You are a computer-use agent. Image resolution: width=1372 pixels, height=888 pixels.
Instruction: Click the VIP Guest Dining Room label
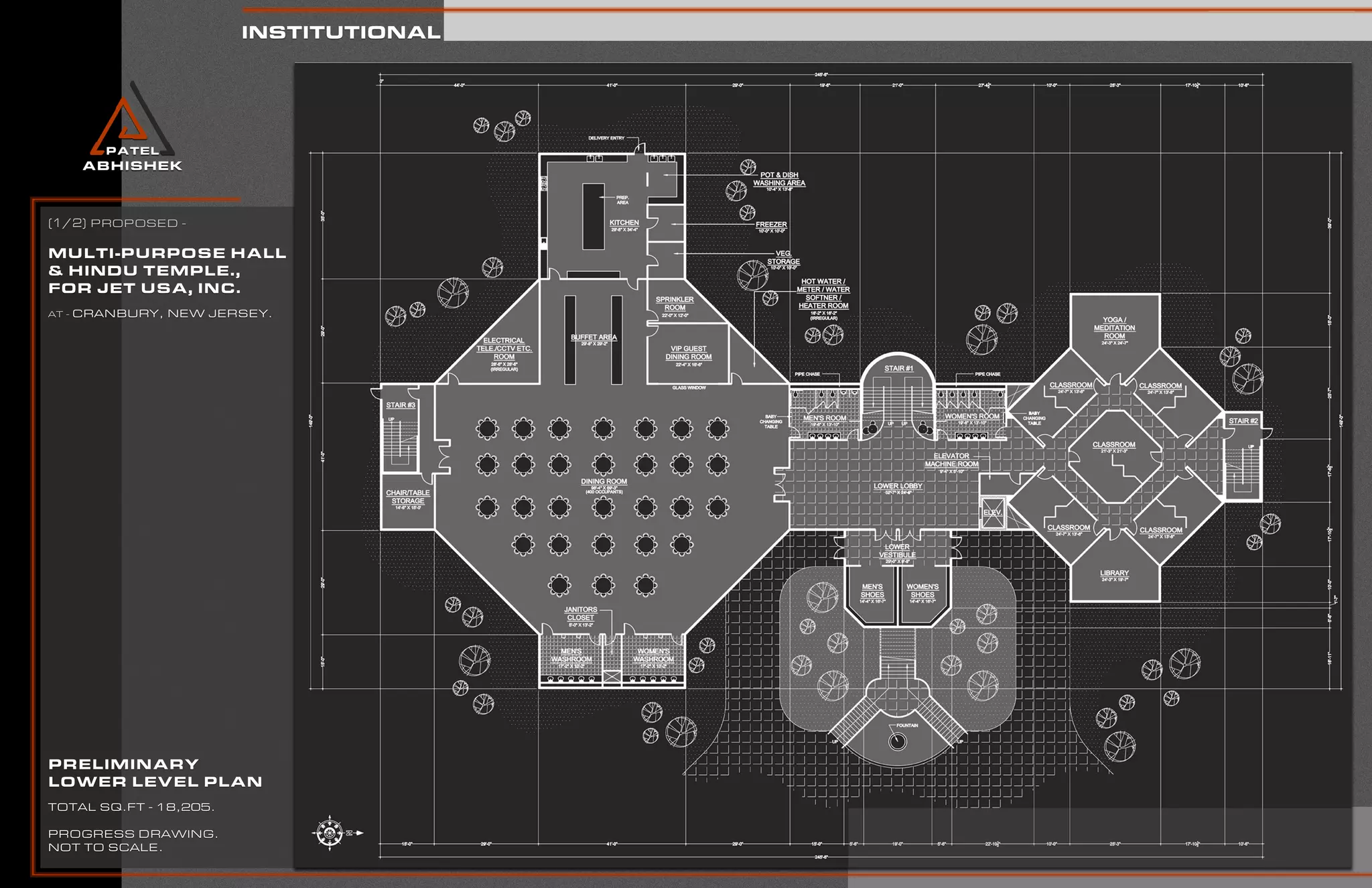pyautogui.click(x=689, y=353)
